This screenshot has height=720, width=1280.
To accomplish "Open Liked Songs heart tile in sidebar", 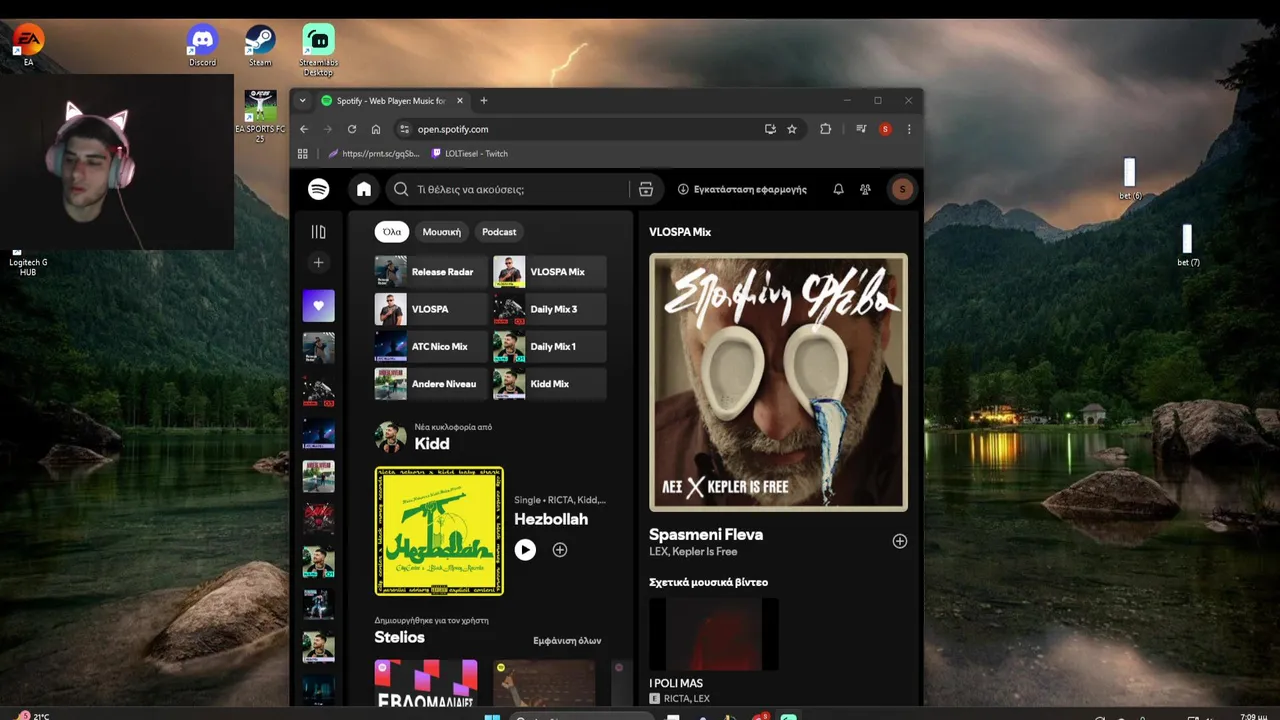I will pos(318,306).
